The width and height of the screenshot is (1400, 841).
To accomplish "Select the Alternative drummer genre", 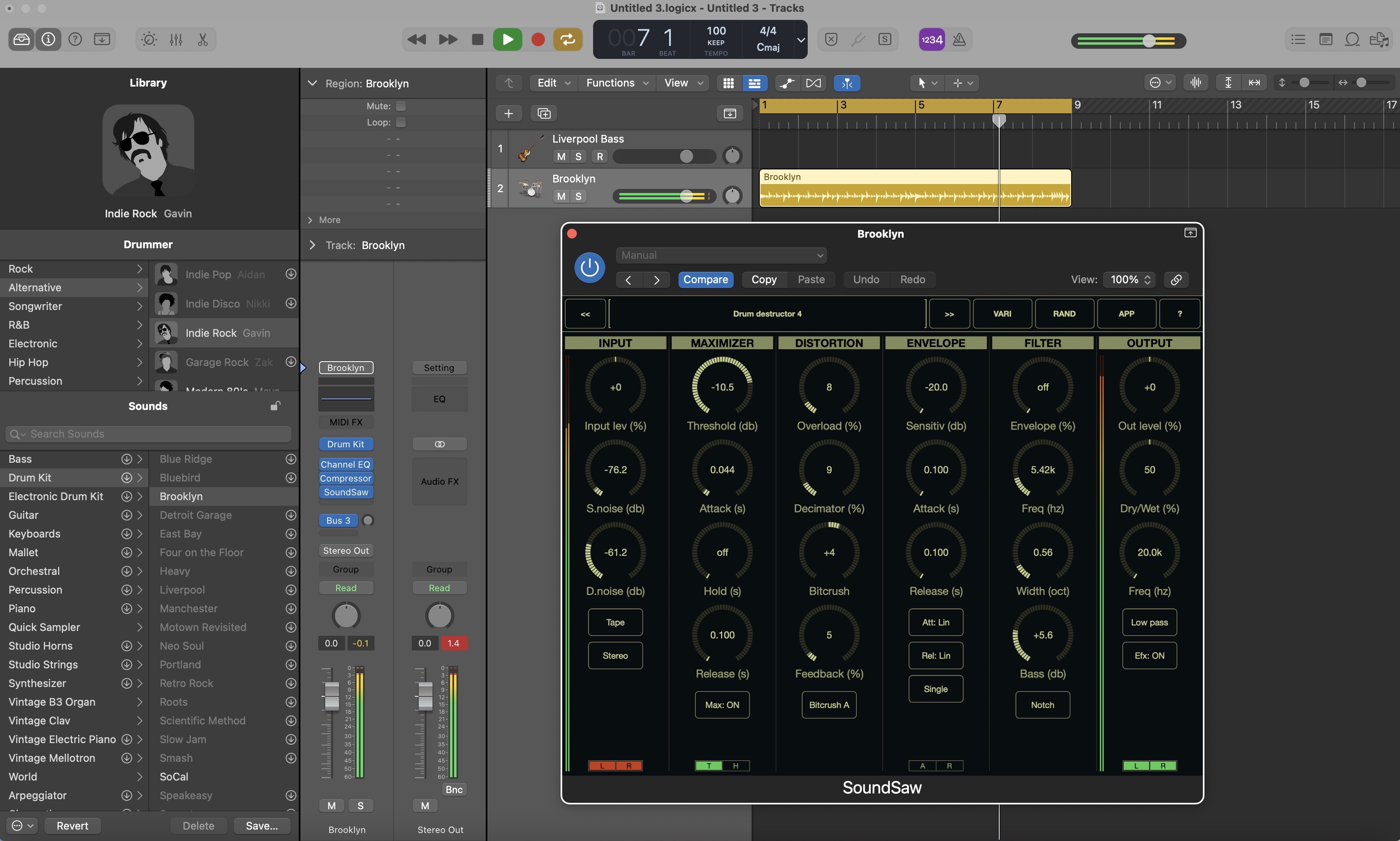I will (74, 287).
